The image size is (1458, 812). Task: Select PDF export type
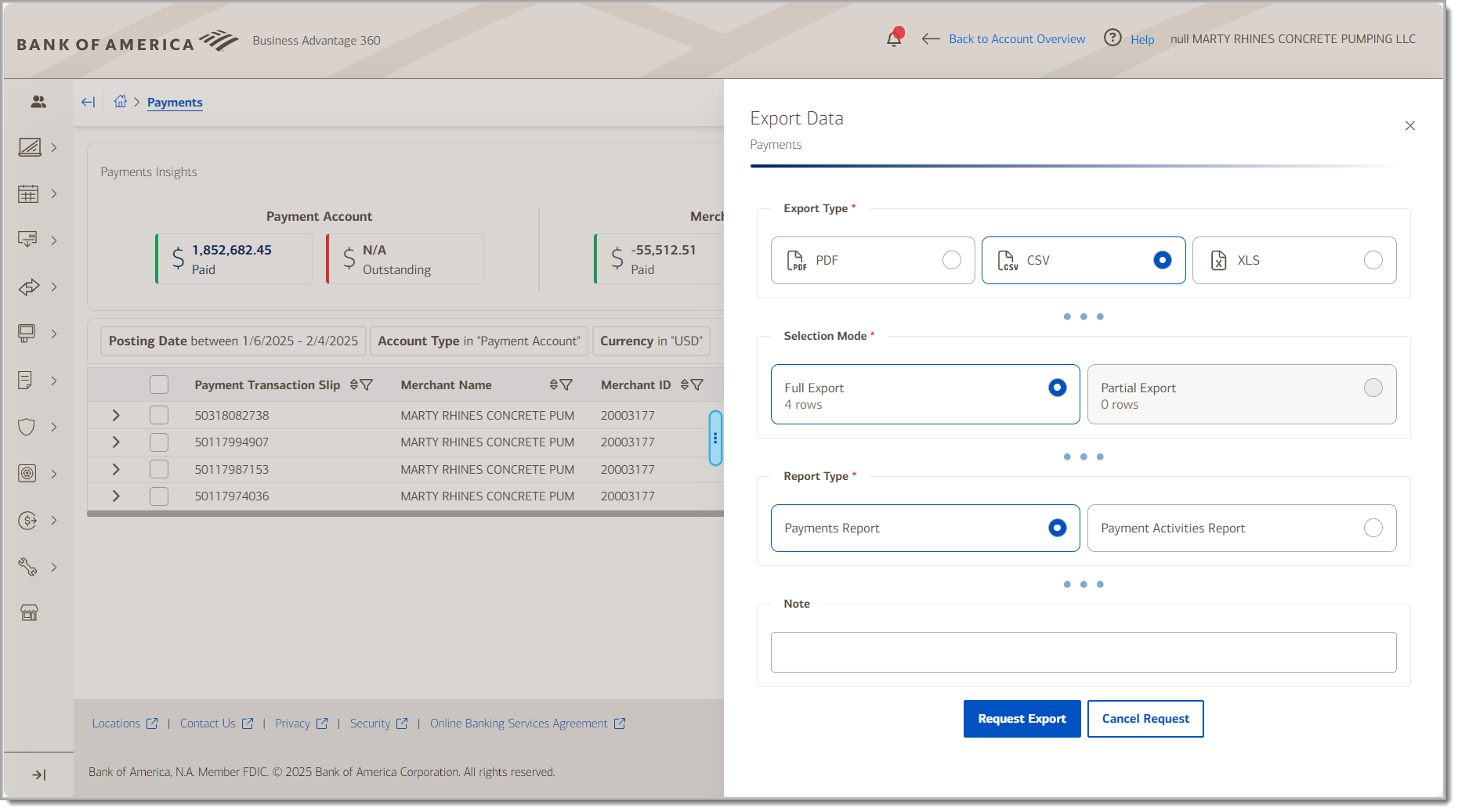point(873,260)
